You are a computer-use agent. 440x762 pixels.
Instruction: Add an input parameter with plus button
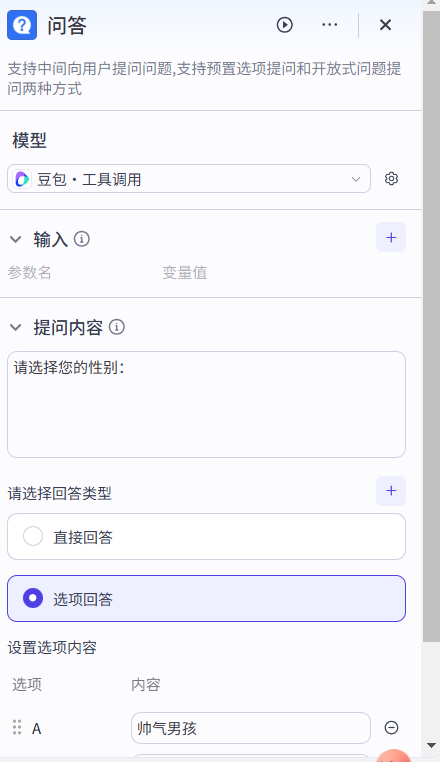pos(391,238)
